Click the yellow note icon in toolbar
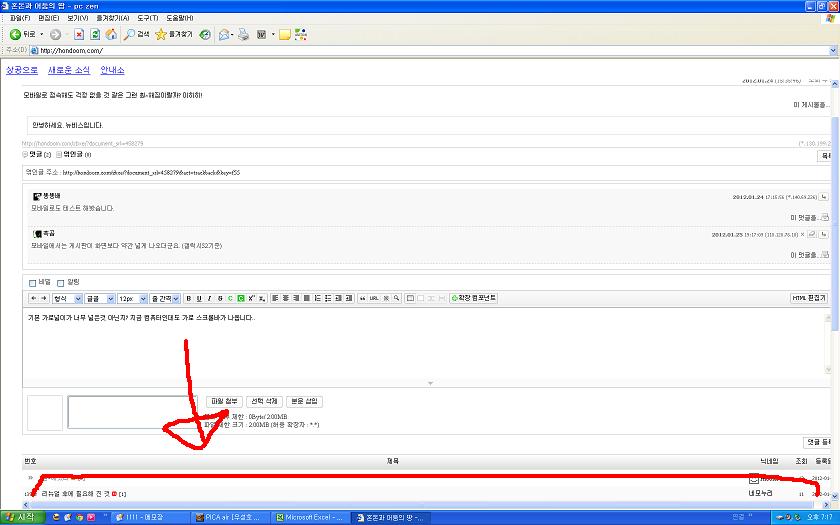This screenshot has height=525, width=840. point(284,34)
